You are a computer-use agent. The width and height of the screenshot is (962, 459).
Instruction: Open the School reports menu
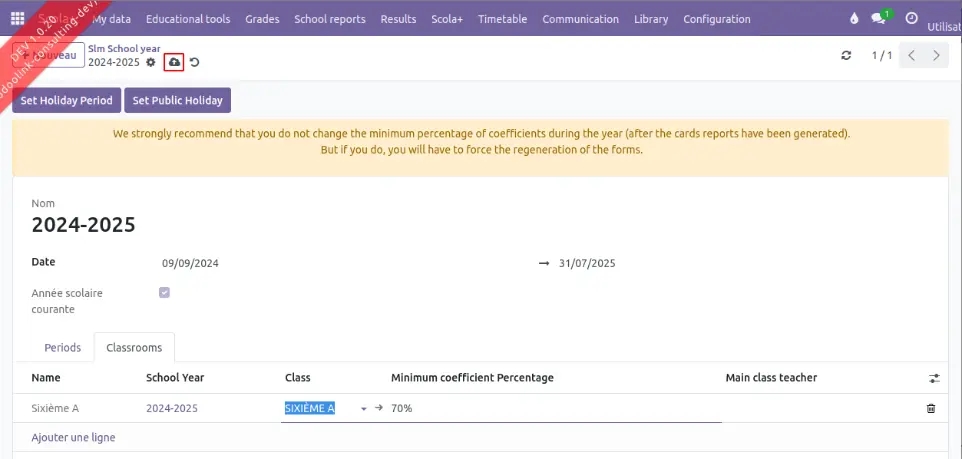(x=329, y=19)
